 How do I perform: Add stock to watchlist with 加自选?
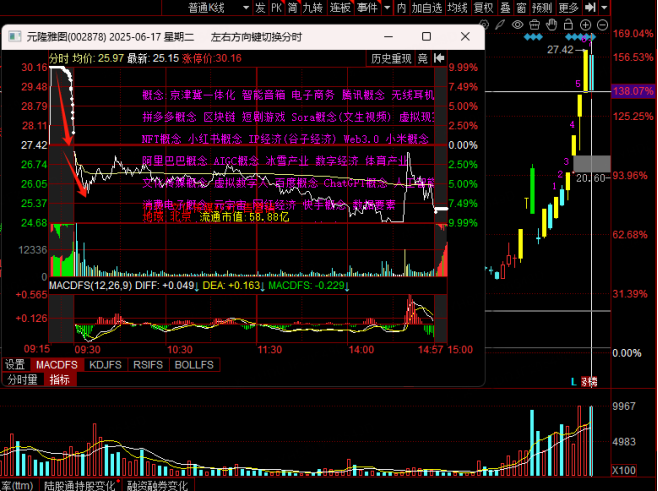coord(427,8)
